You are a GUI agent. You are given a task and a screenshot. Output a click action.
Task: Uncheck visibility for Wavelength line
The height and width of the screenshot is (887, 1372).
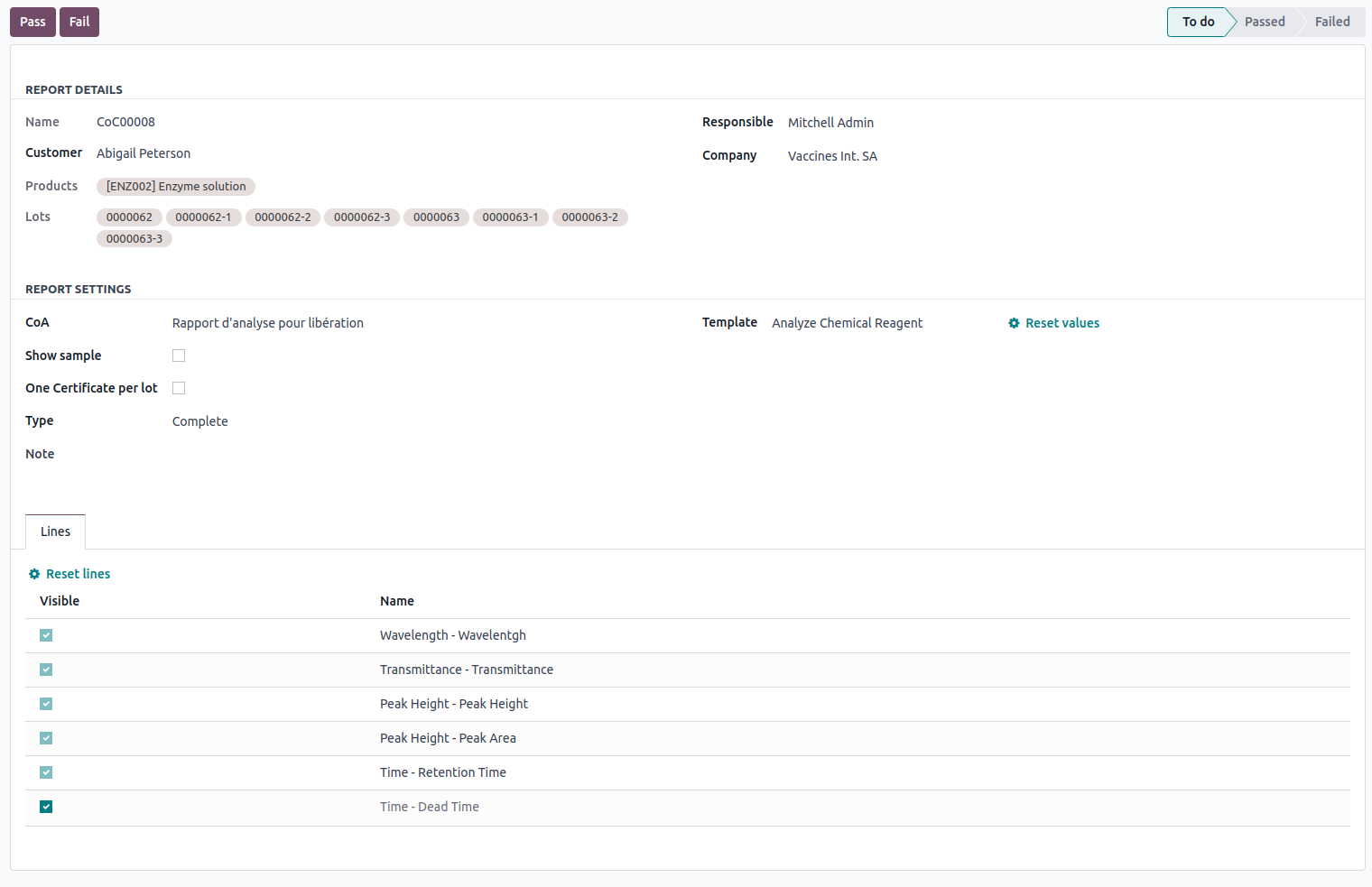click(x=46, y=635)
